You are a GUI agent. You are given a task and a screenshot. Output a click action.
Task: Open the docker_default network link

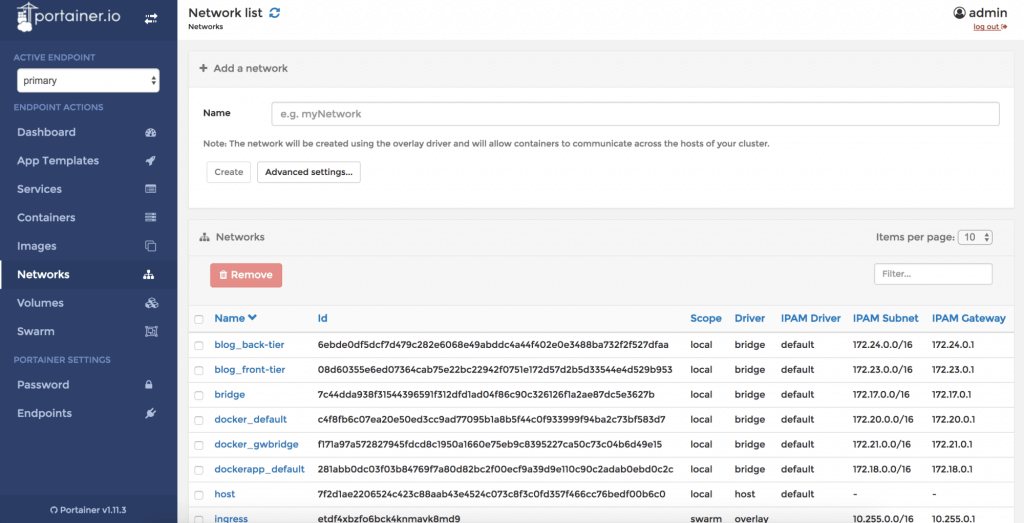coord(251,419)
